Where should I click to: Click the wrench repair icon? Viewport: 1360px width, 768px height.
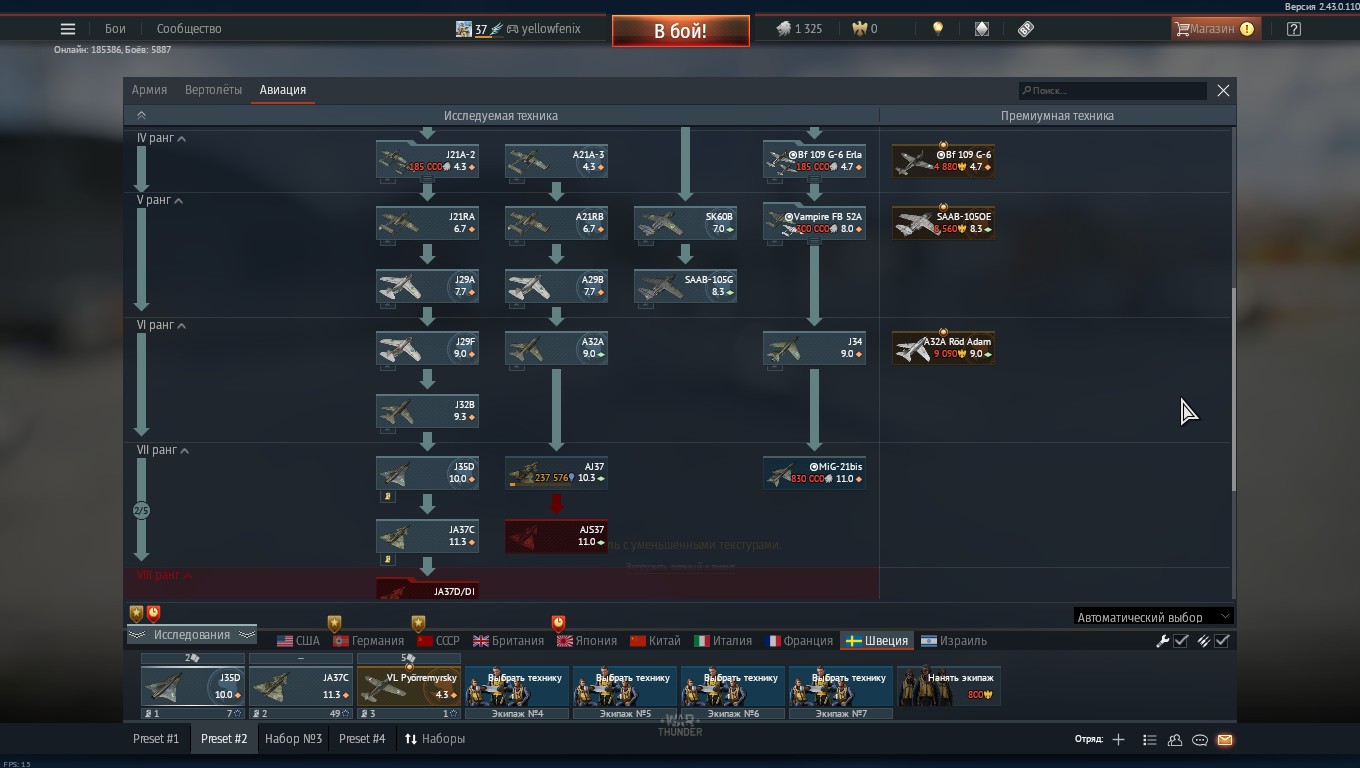pos(1163,641)
